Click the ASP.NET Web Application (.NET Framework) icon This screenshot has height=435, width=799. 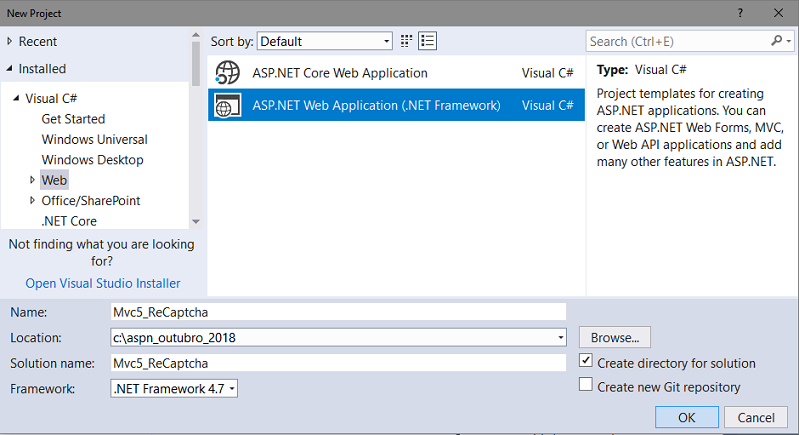pyautogui.click(x=227, y=105)
